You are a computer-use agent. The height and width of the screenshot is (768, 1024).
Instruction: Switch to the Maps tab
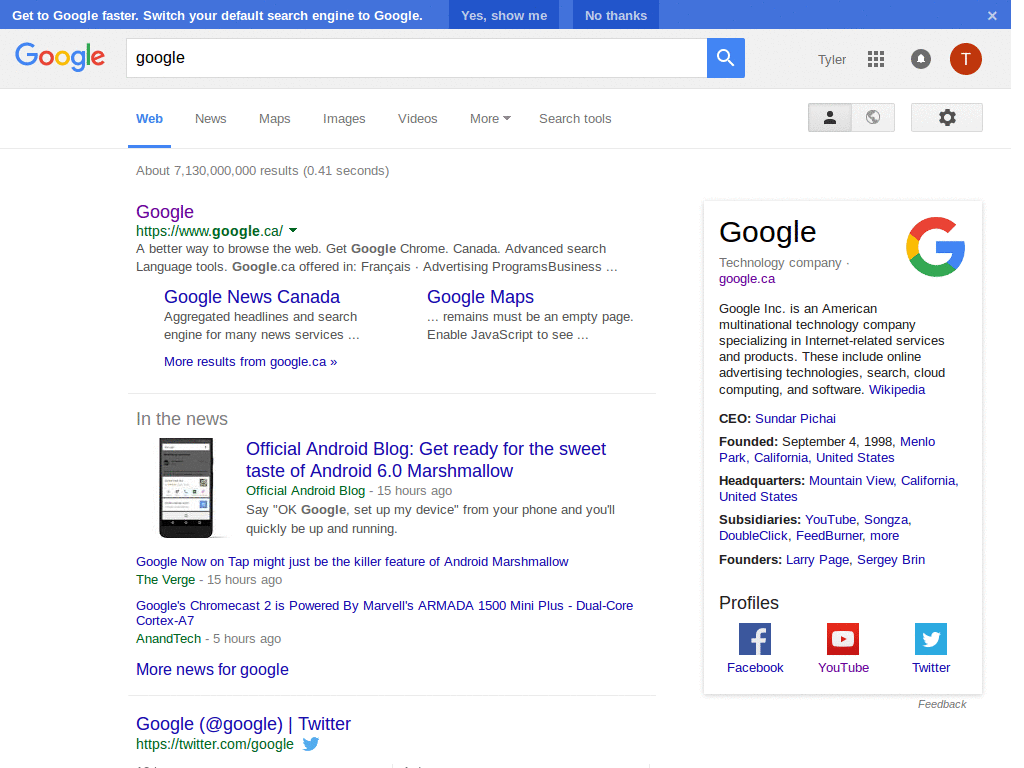pyautogui.click(x=274, y=119)
